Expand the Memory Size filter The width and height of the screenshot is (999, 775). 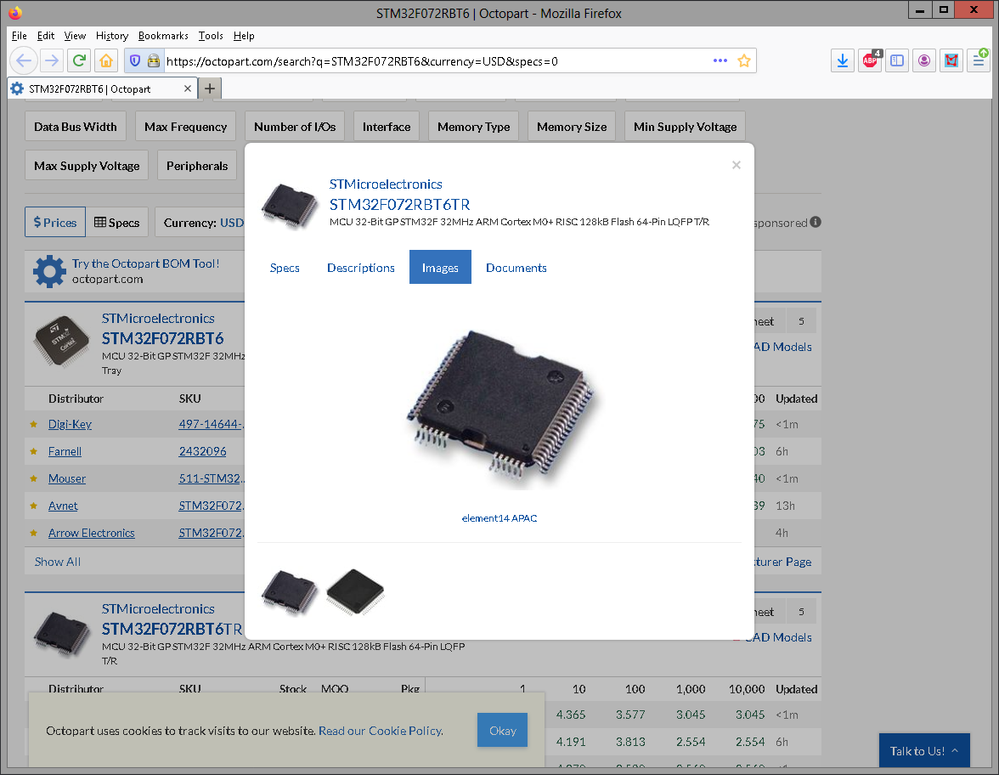(x=571, y=127)
